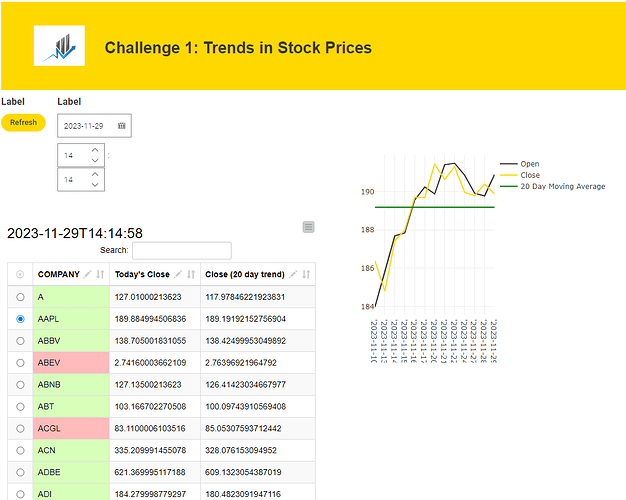Click the 2023-11-29T14:14:58 timestamp text
This screenshot has height=500, width=626.
[x=75, y=233]
